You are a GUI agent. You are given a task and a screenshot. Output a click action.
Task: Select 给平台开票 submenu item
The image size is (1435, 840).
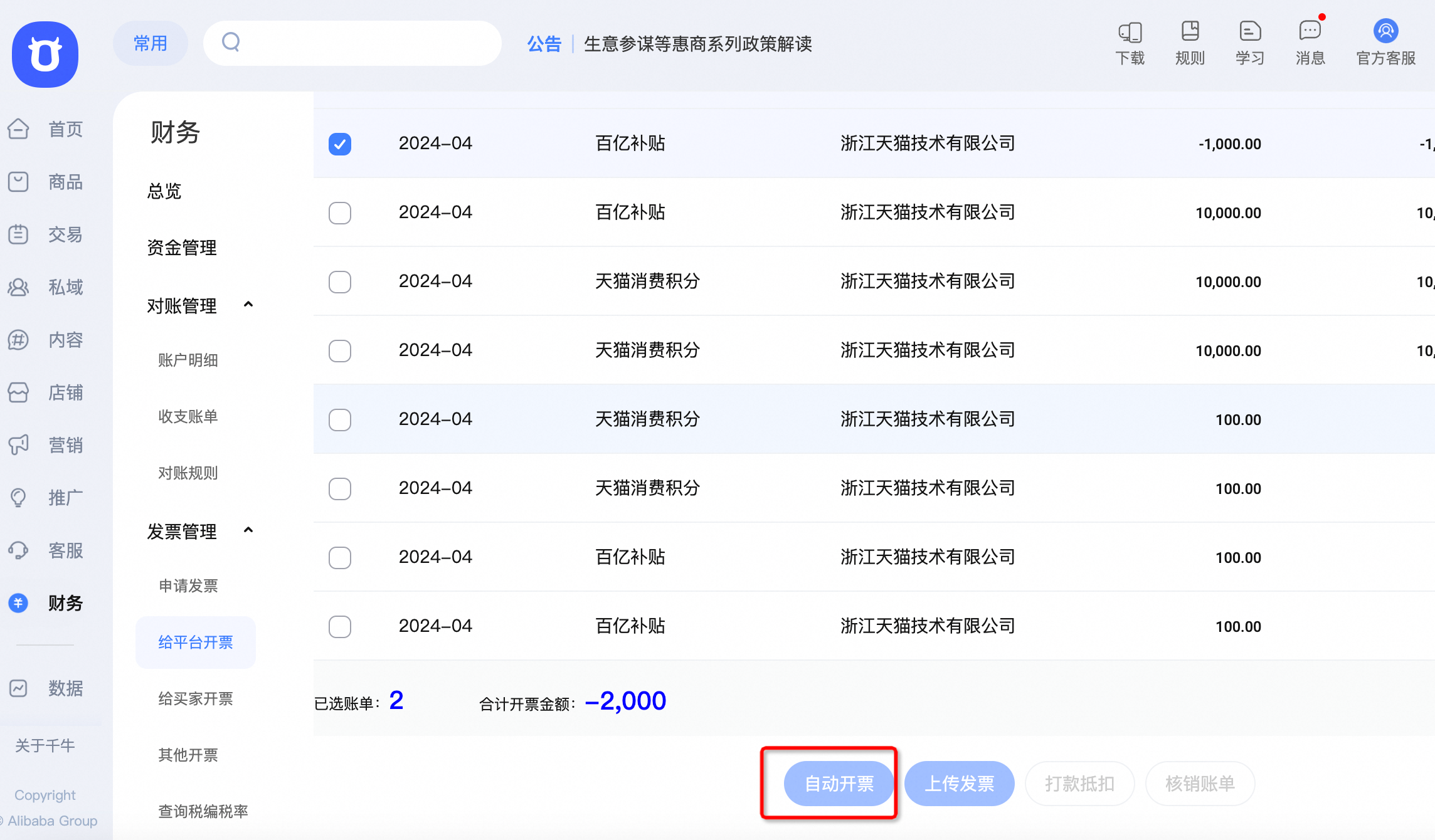[x=196, y=643]
